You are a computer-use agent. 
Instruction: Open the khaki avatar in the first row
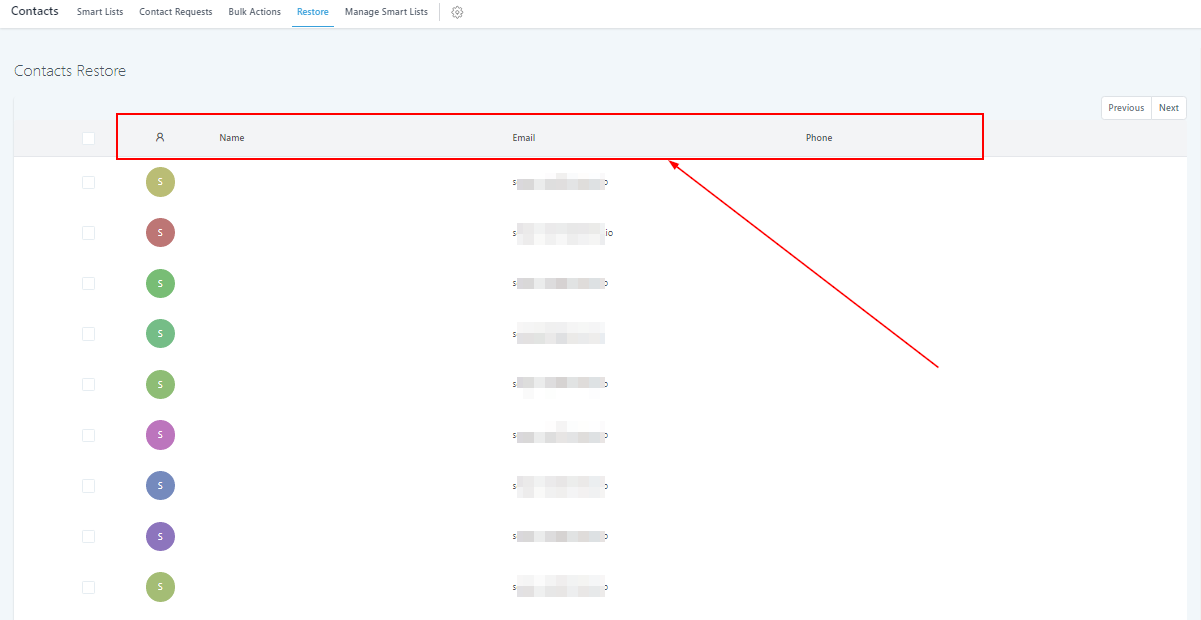pos(160,182)
